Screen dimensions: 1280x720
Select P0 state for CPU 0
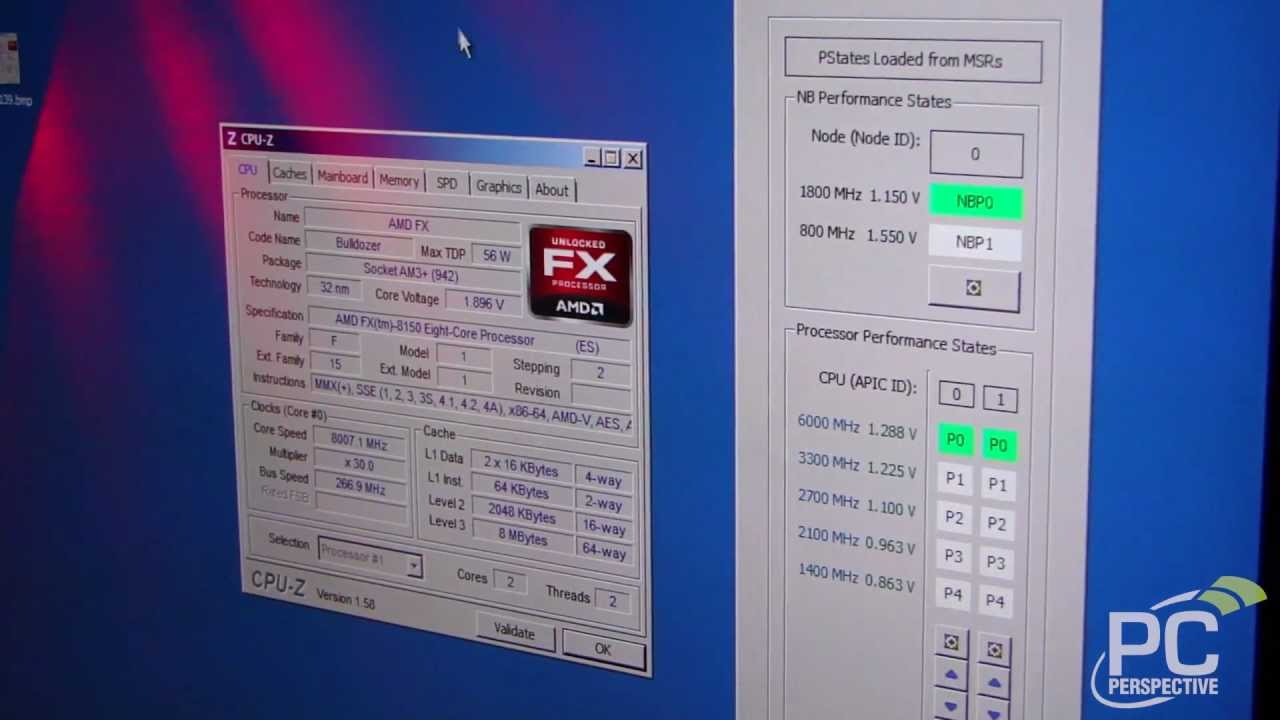click(x=955, y=440)
